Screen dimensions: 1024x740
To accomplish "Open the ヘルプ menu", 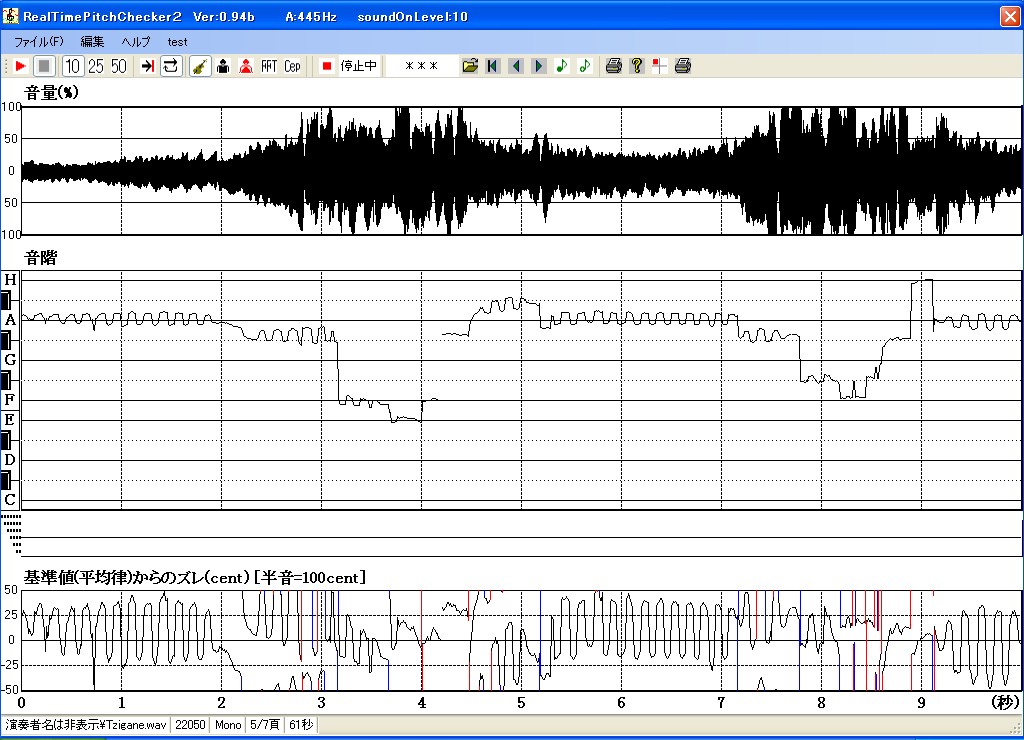I will point(136,42).
